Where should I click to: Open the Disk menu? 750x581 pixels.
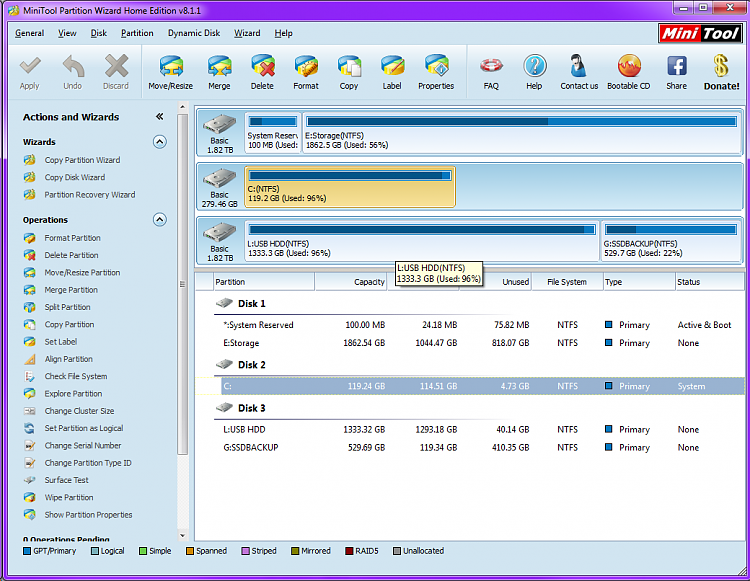click(99, 33)
